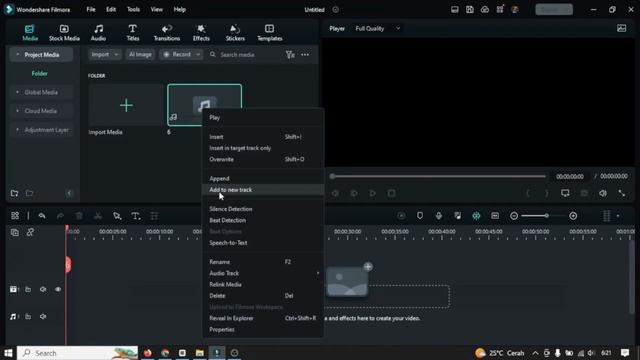Click the timeline text tool icon

[136, 216]
